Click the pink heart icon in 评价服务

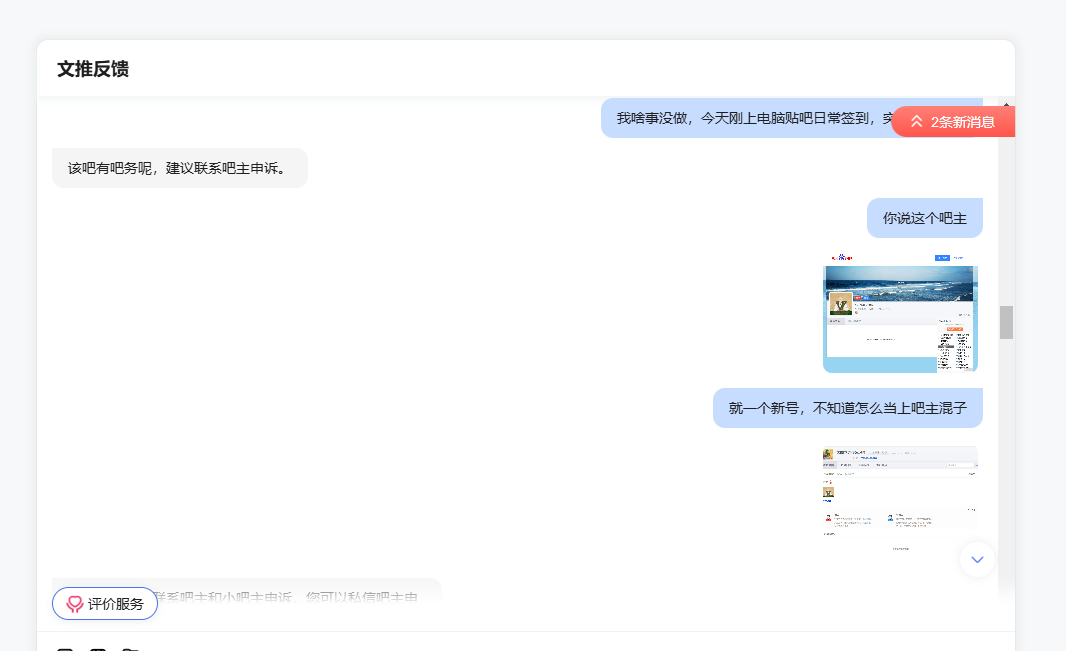coord(74,604)
